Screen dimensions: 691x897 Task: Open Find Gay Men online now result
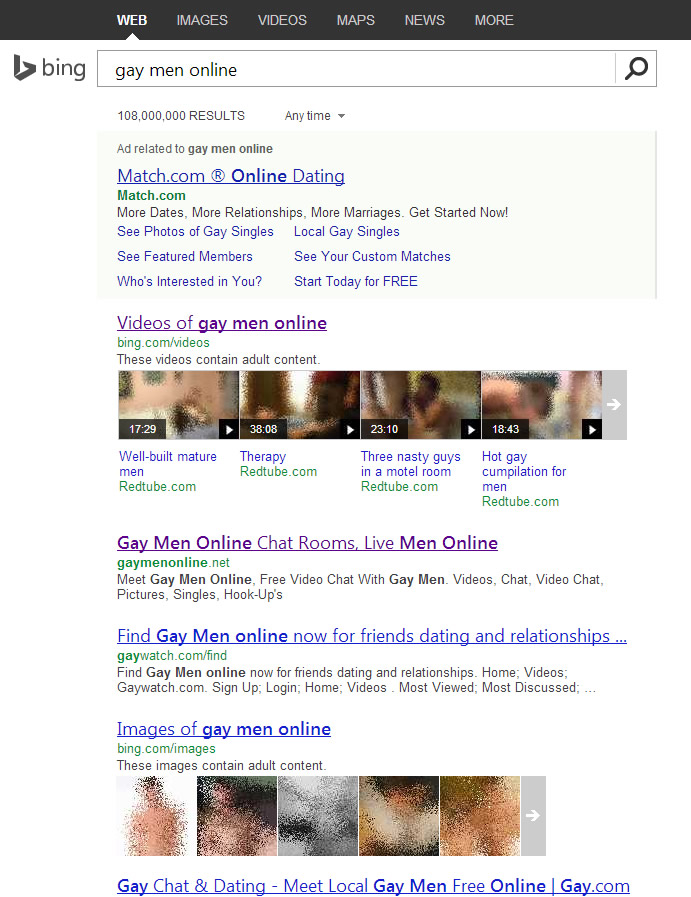pyautogui.click(x=372, y=636)
